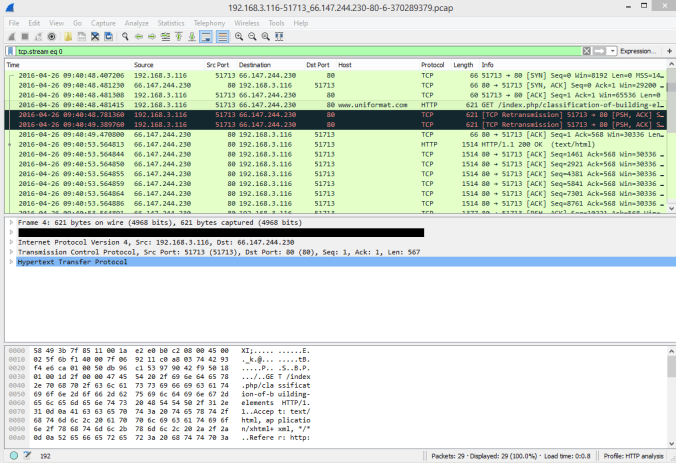Zoom out the main window text
The image size is (676, 463).
click(252, 37)
